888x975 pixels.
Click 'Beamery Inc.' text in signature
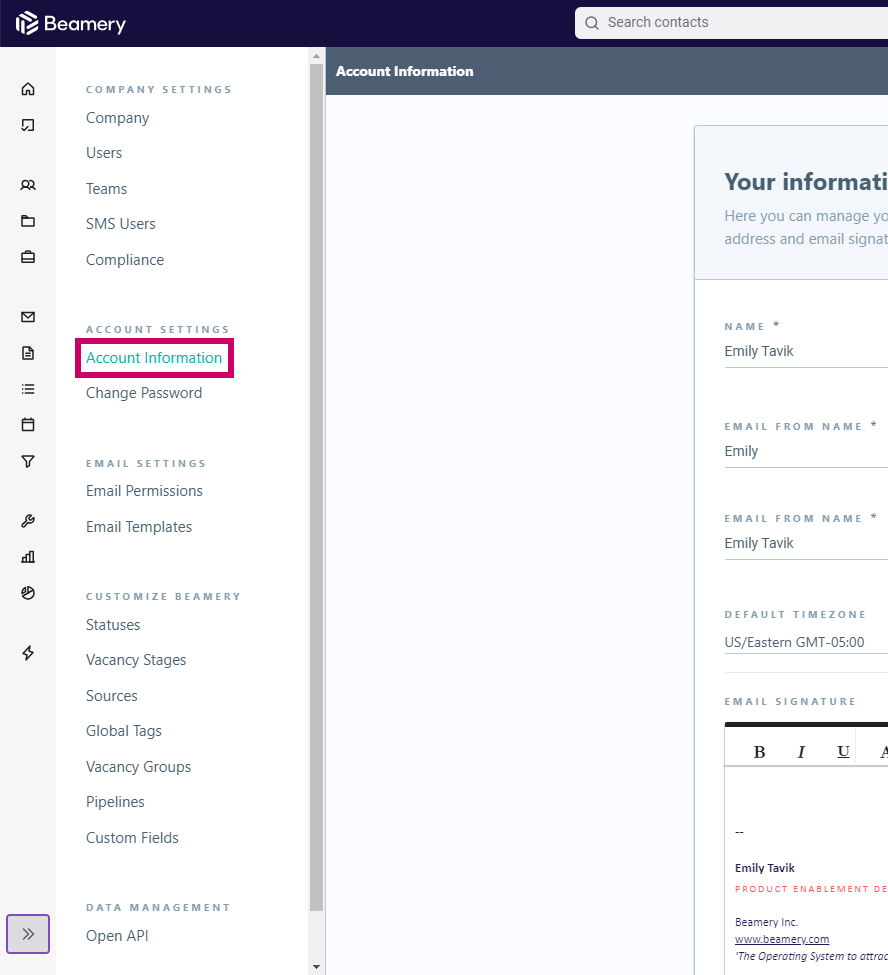(x=766, y=922)
